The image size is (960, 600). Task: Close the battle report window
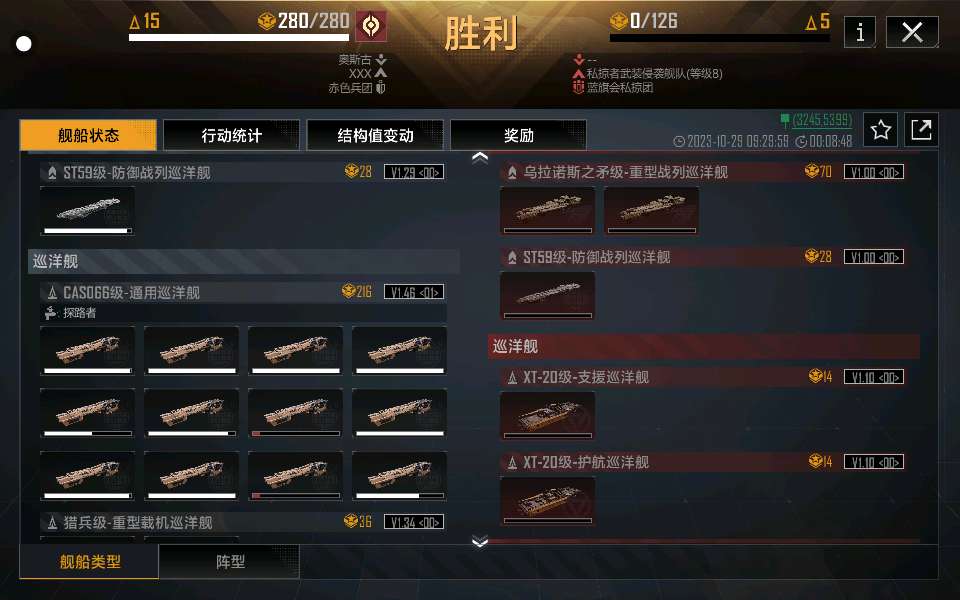(912, 31)
